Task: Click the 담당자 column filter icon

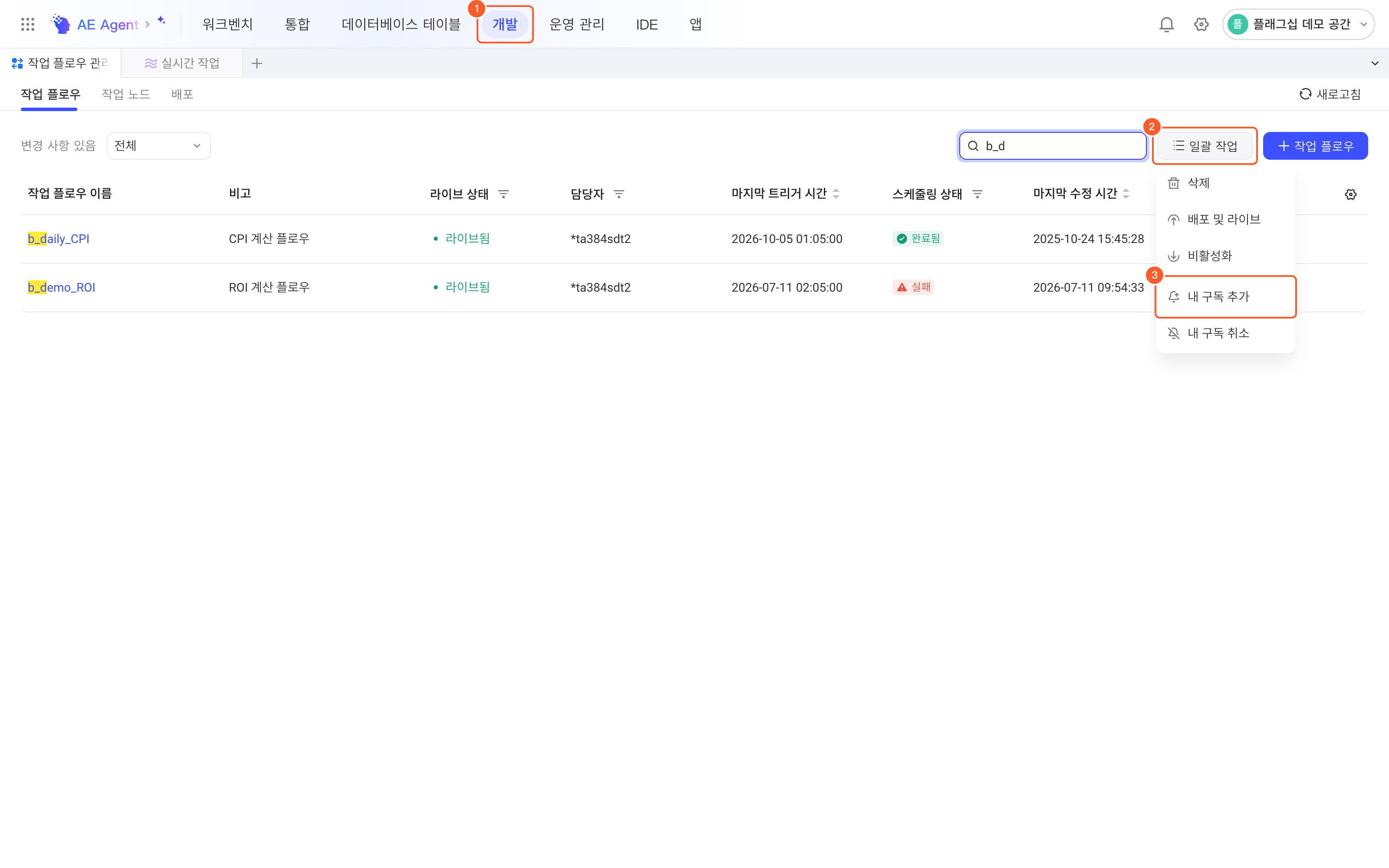Action: 619,194
